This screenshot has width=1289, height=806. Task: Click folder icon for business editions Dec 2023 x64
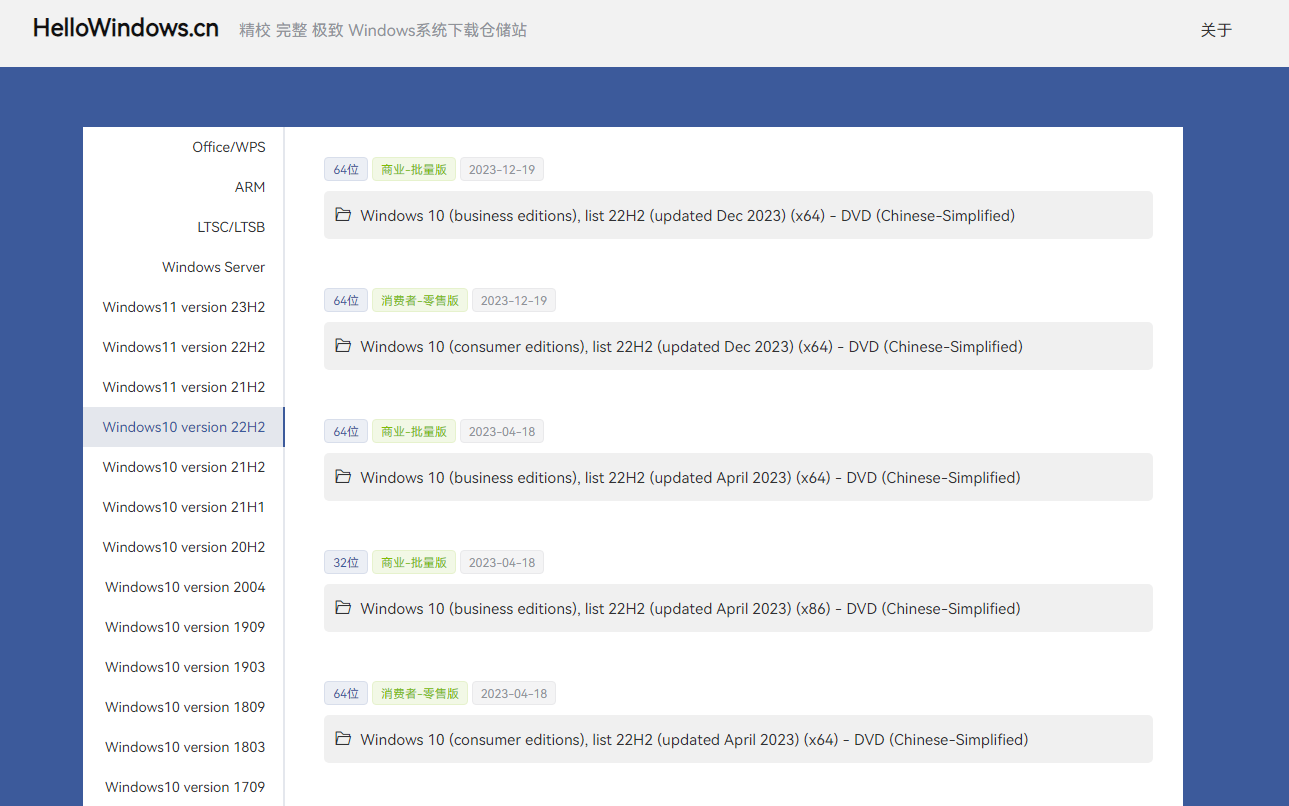(x=343, y=215)
